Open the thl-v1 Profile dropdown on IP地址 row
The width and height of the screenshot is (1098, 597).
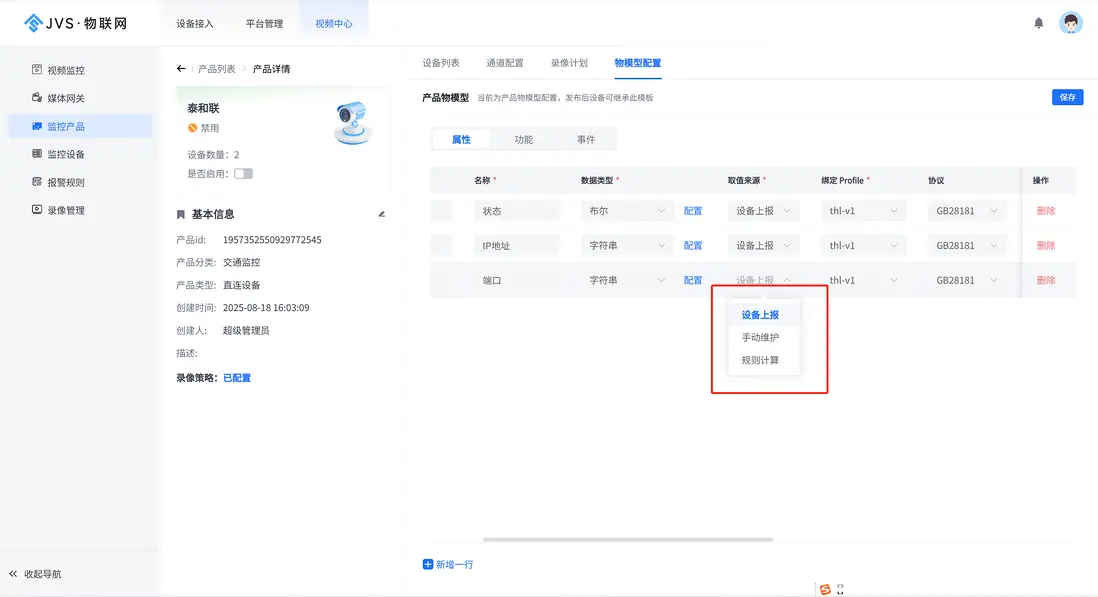tap(865, 245)
